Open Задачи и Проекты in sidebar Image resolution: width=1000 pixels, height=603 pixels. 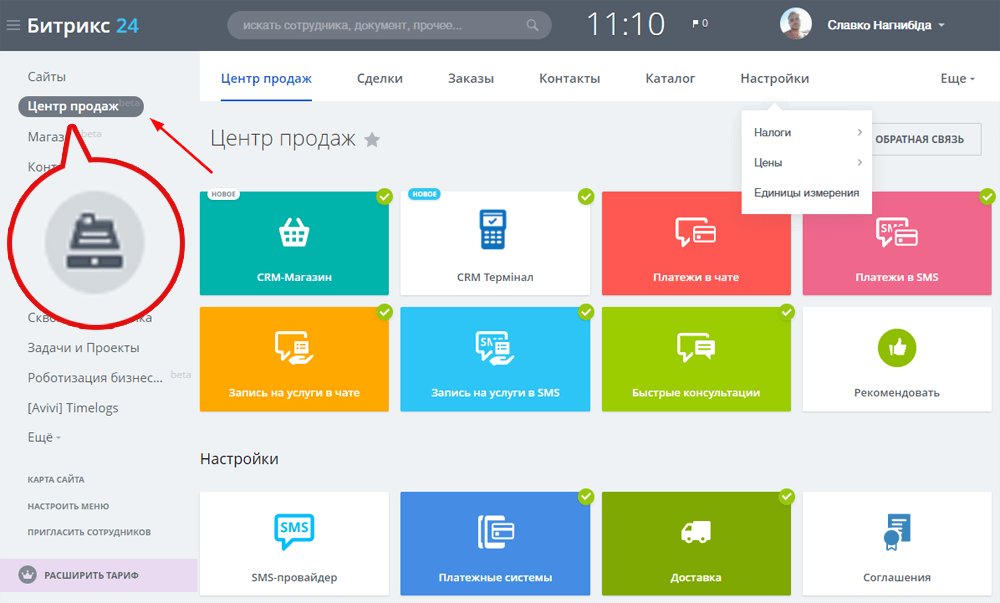84,347
